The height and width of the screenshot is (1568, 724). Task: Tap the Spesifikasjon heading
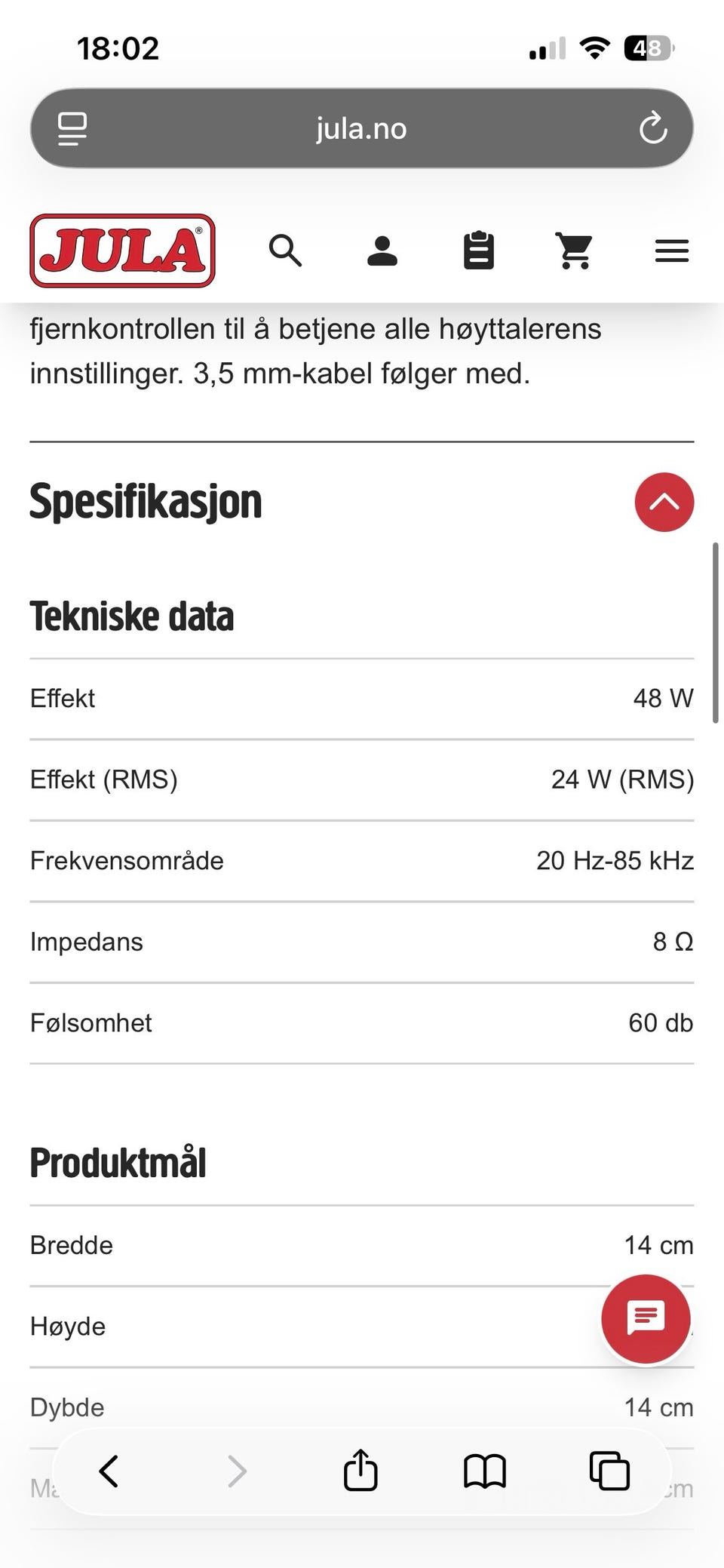[146, 503]
